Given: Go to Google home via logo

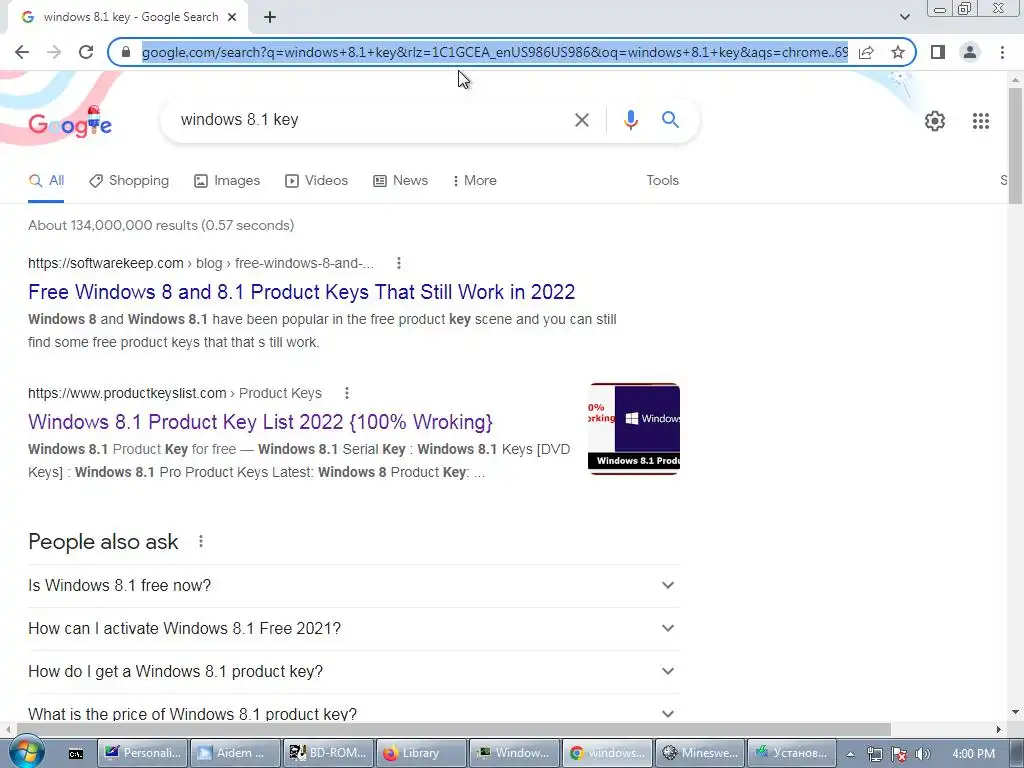Looking at the screenshot, I should [x=70, y=122].
